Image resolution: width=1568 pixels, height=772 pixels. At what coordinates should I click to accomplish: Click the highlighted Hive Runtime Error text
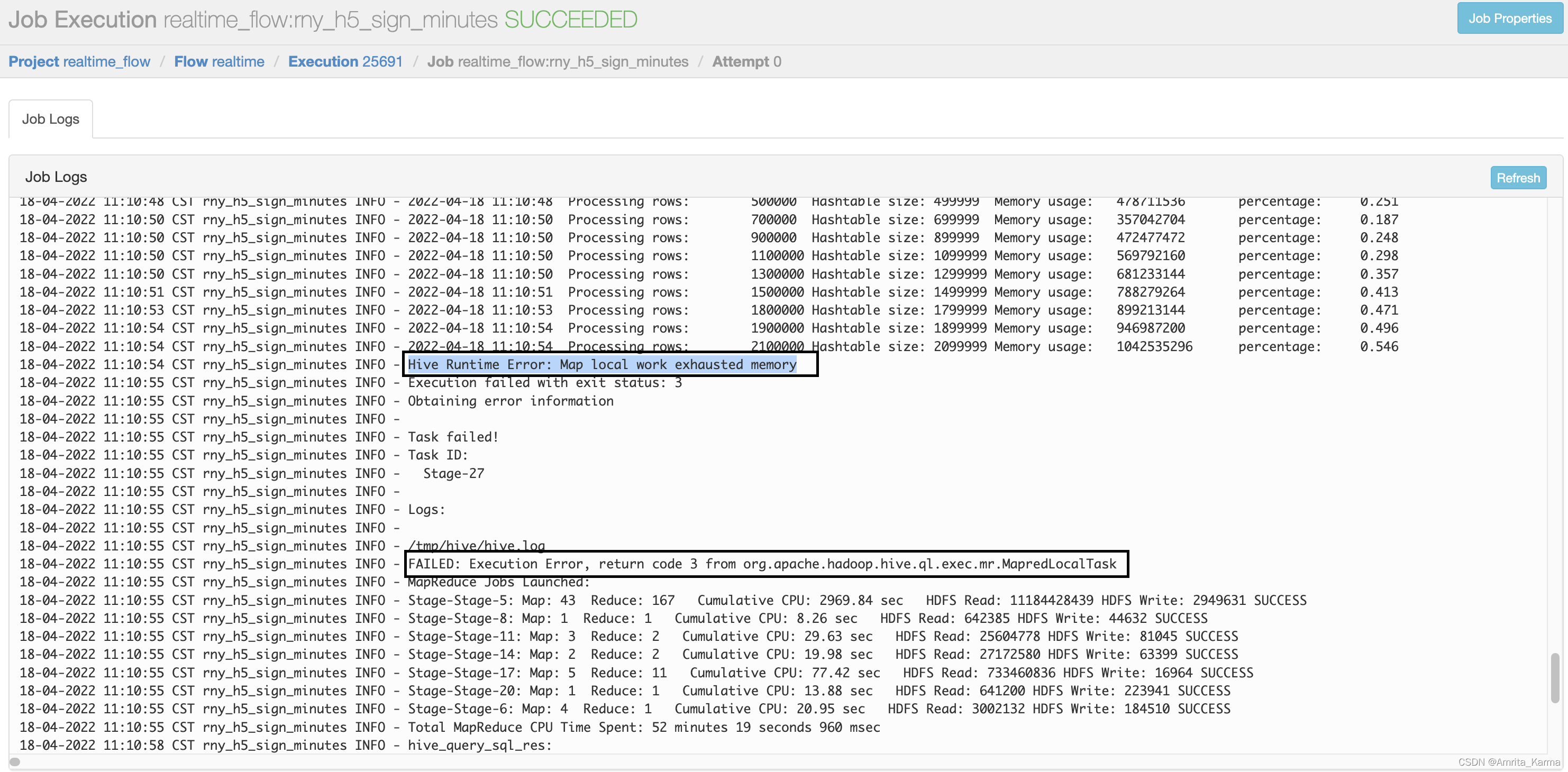(601, 364)
